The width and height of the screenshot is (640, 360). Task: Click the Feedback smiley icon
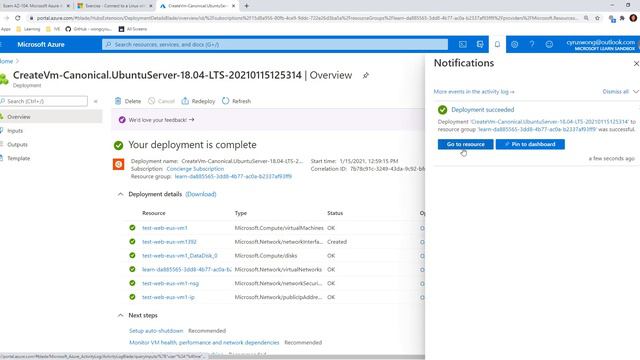pyautogui.click(x=549, y=44)
